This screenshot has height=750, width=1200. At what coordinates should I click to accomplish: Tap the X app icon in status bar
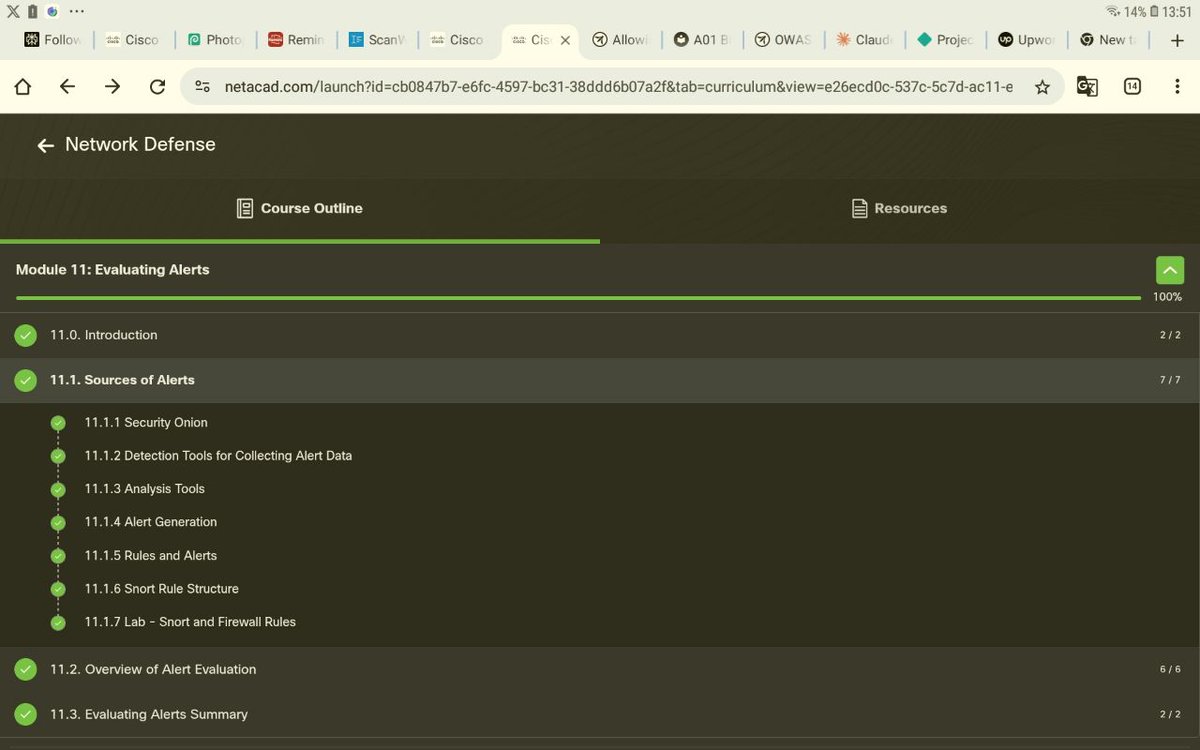(x=13, y=11)
